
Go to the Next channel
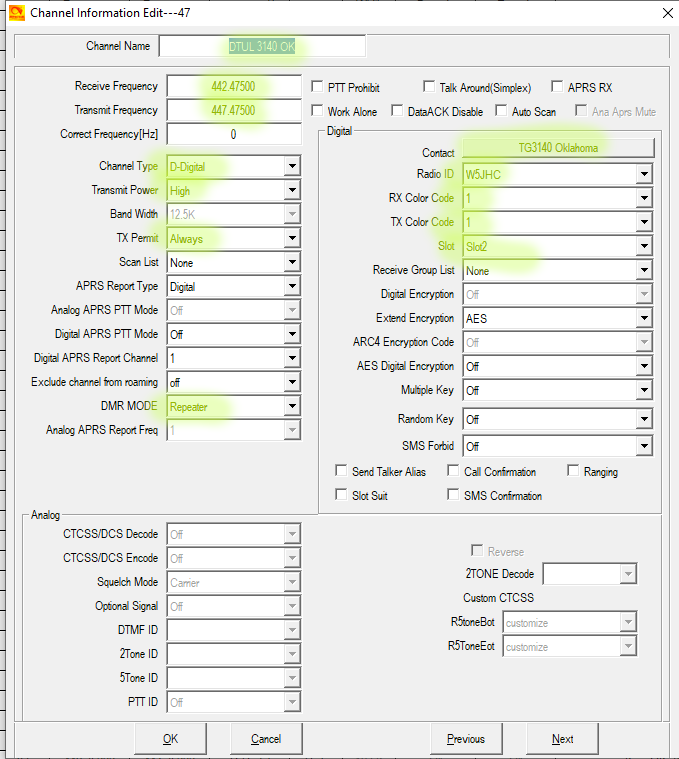point(563,739)
